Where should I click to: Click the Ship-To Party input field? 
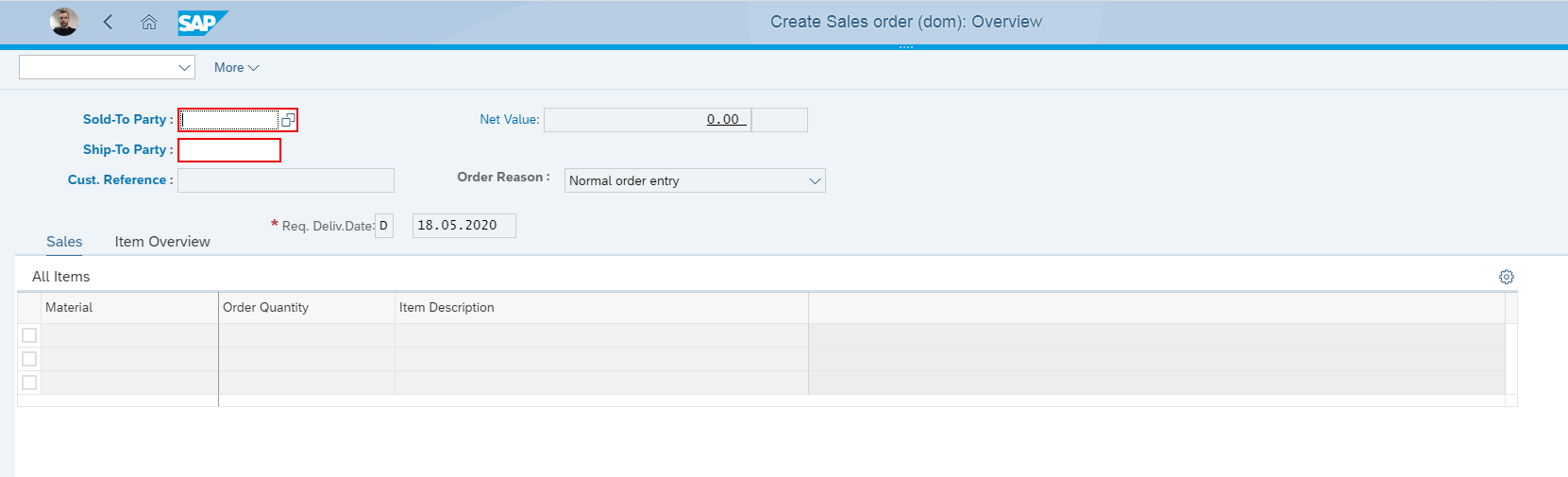click(229, 150)
